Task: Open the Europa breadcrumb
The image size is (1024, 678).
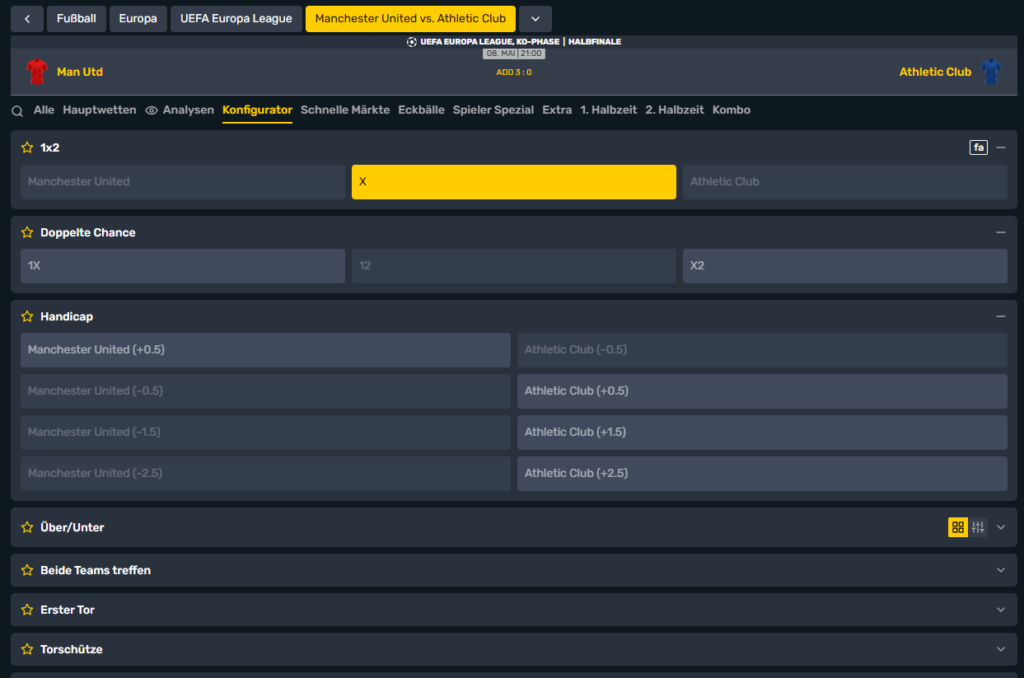Action: point(138,19)
